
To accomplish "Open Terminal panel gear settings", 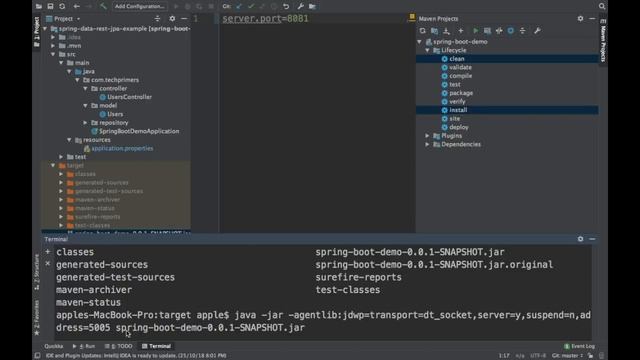I will [580, 239].
